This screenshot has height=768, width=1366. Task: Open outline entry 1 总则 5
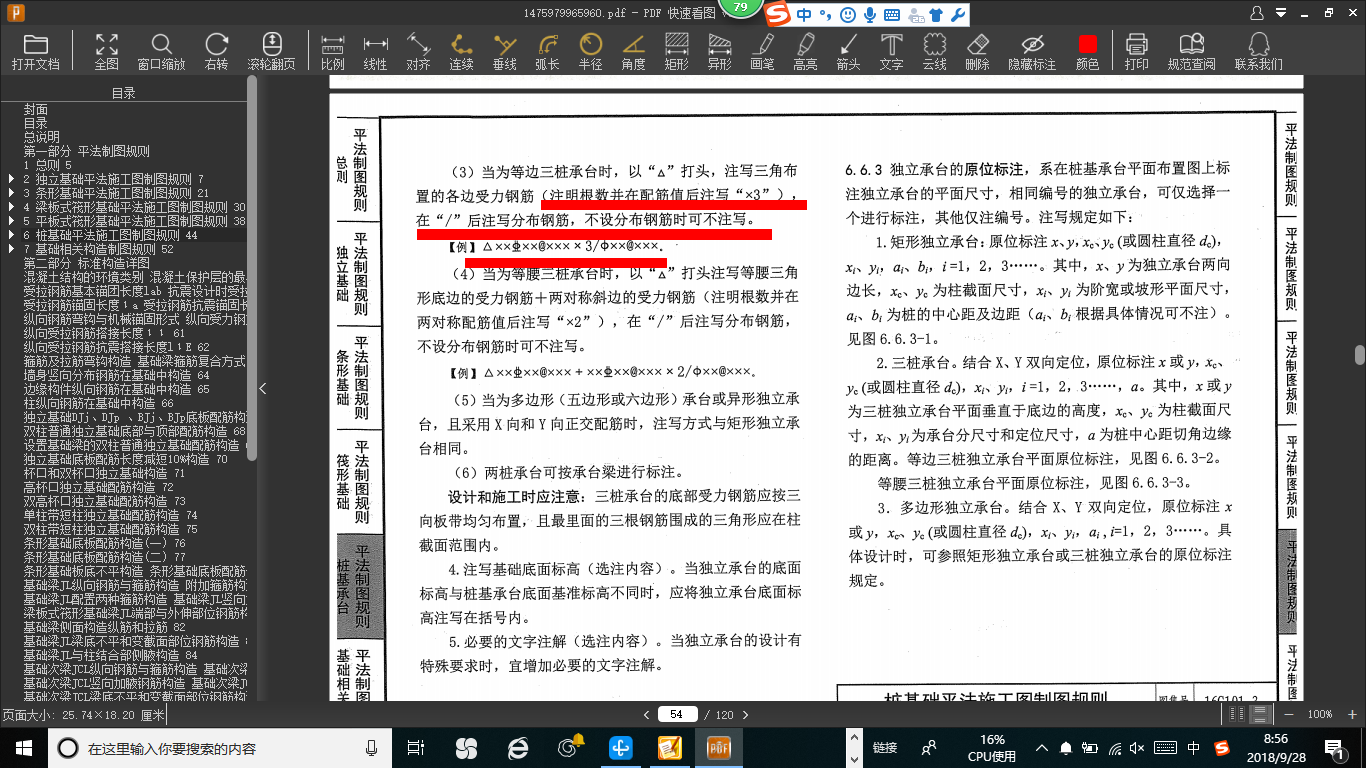pyautogui.click(x=47, y=165)
